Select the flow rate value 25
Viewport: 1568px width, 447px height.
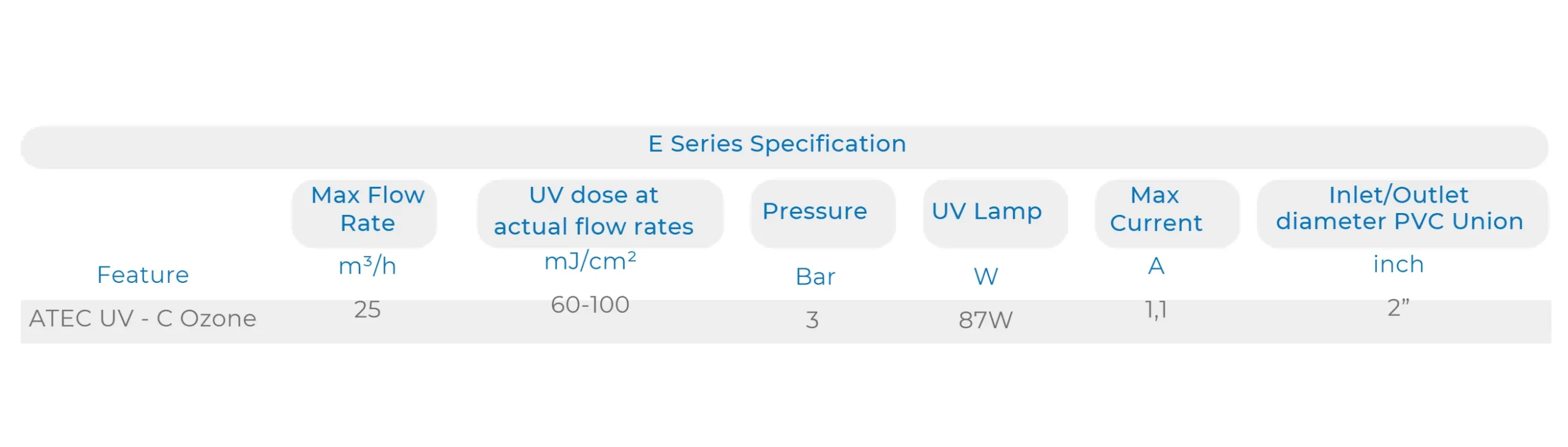pos(367,309)
